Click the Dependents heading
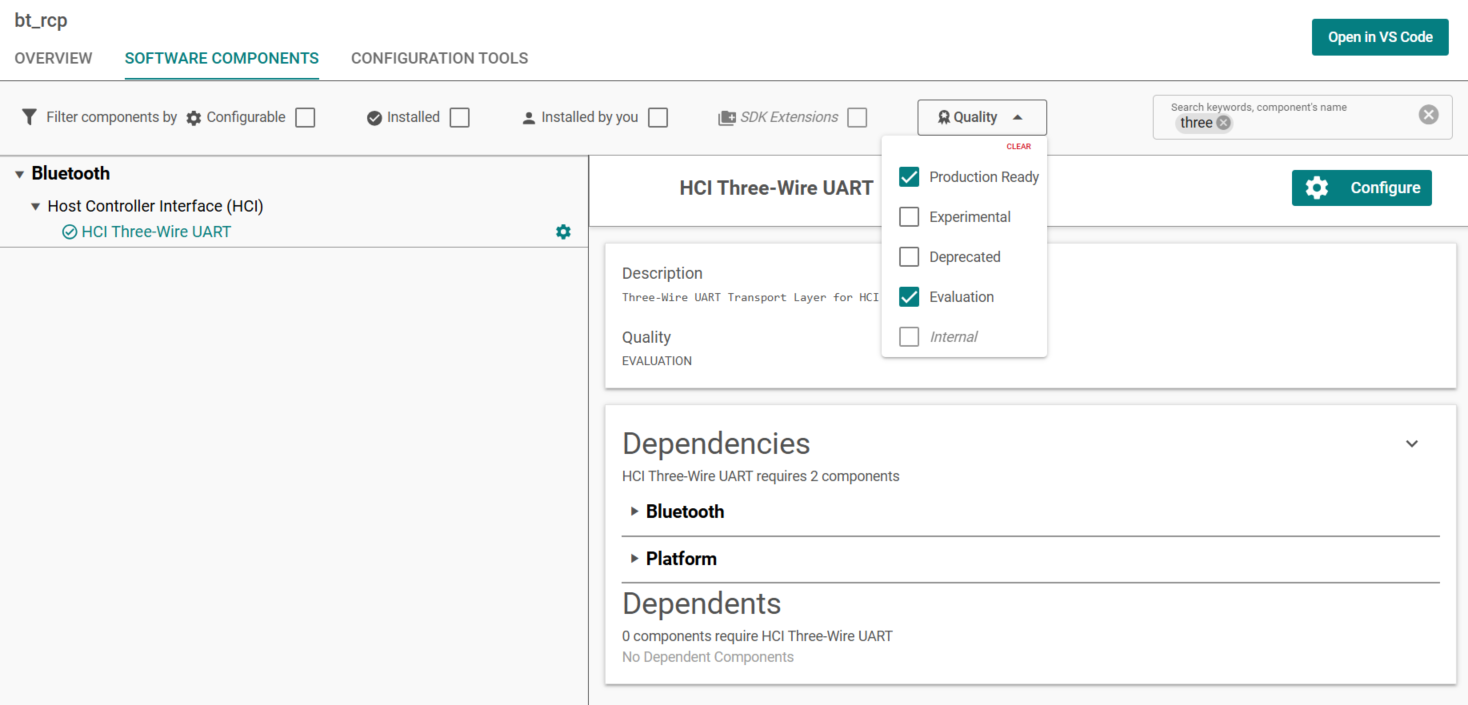 [702, 604]
